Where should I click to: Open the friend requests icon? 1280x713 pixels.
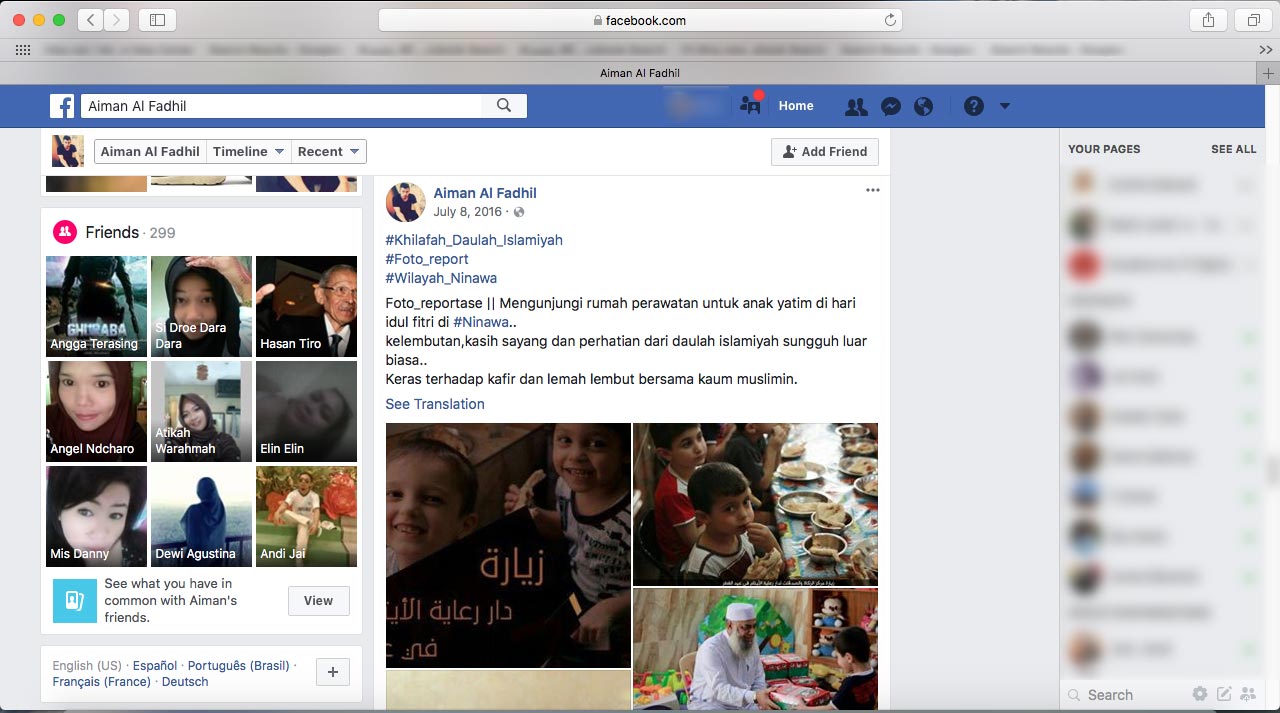[x=856, y=106]
